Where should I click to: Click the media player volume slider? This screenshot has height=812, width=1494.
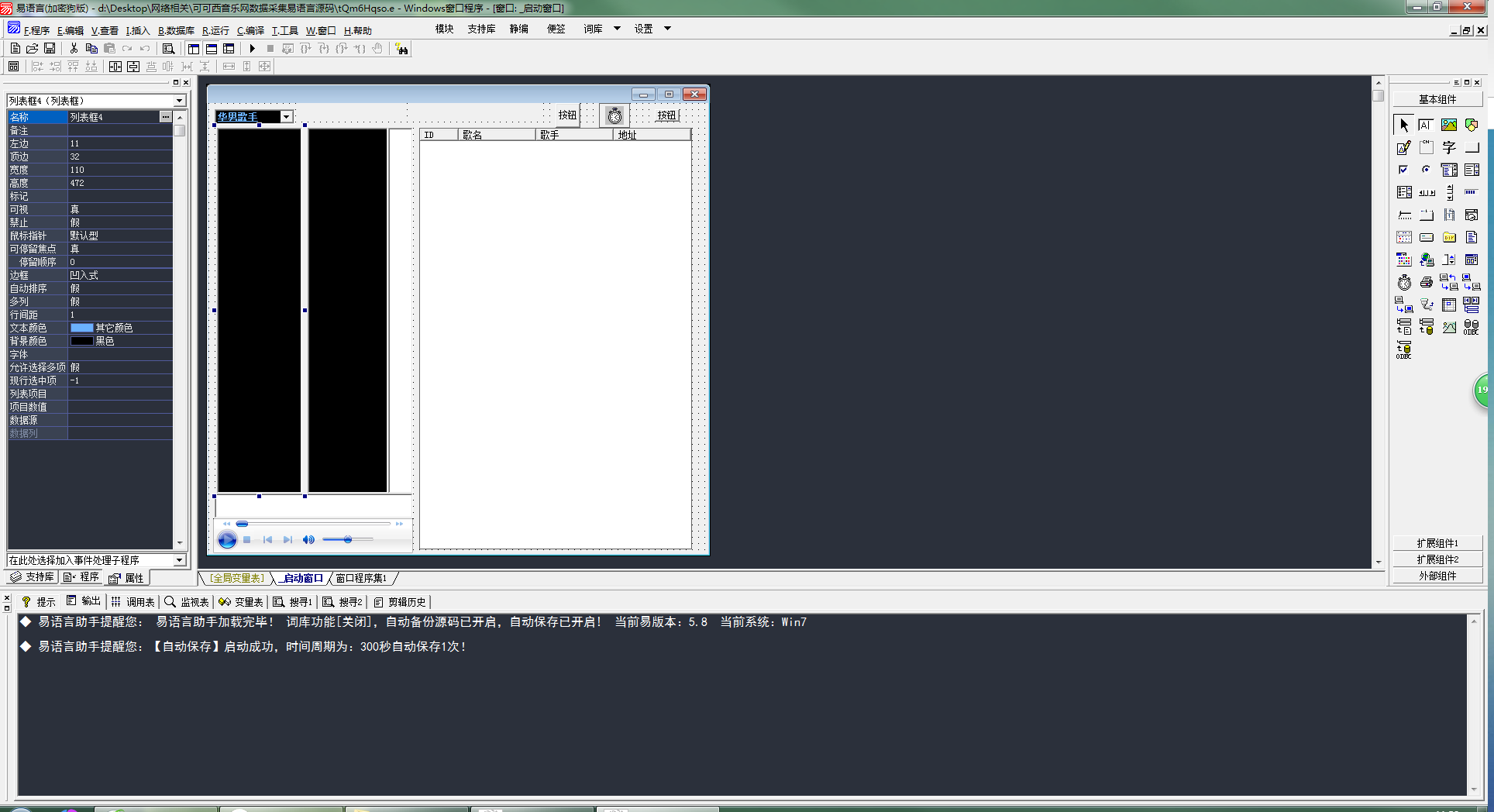coord(347,539)
